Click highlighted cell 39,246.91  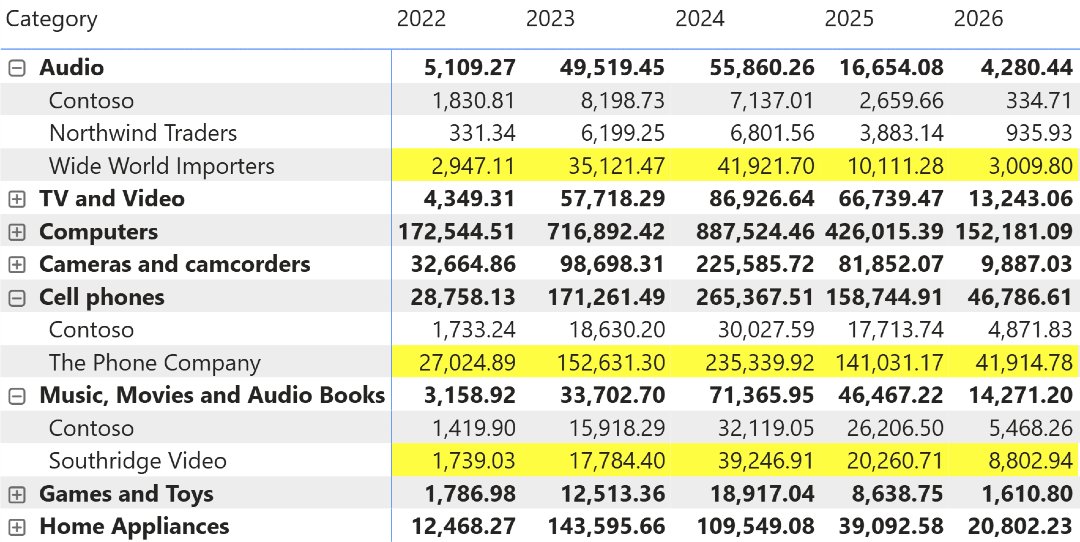click(x=766, y=461)
